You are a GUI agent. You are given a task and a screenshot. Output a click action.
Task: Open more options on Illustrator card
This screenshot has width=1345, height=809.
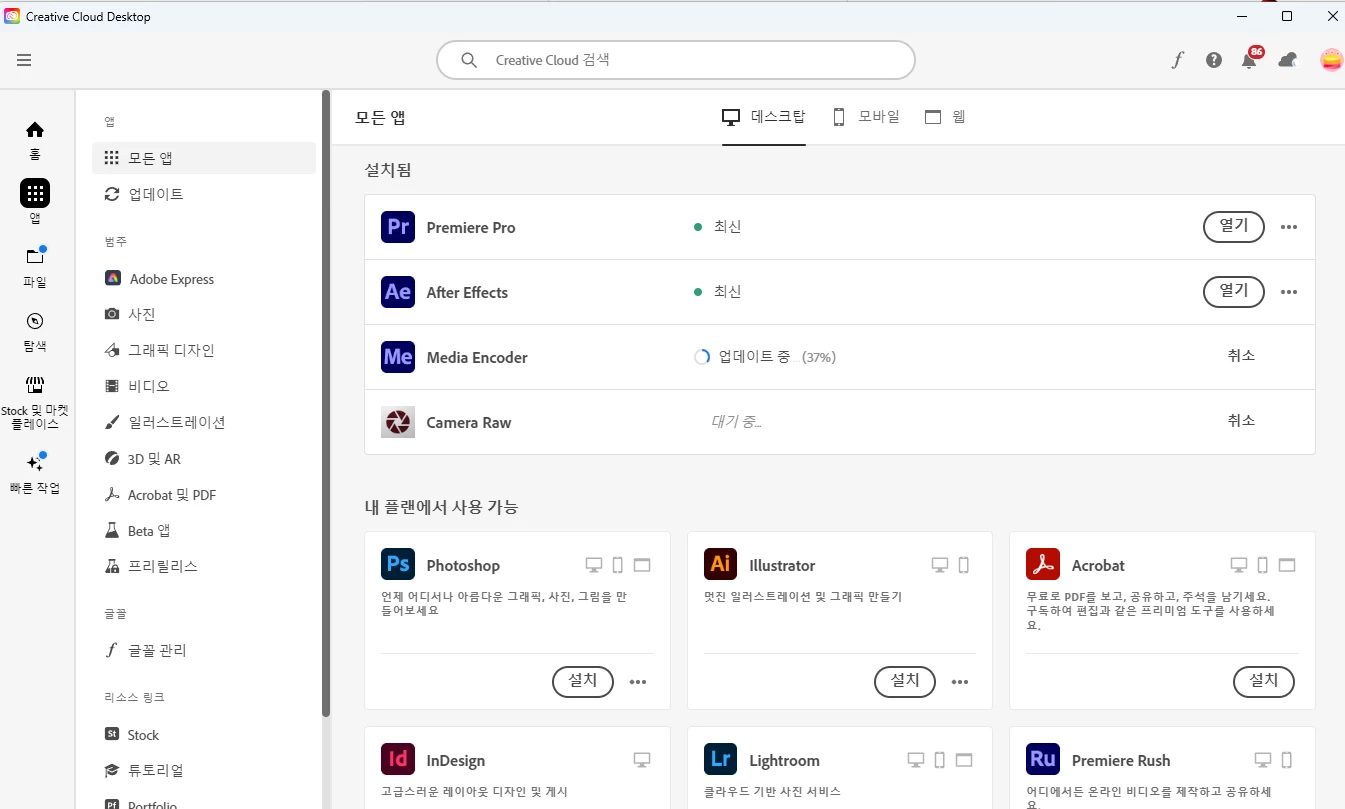pyautogui.click(x=960, y=682)
